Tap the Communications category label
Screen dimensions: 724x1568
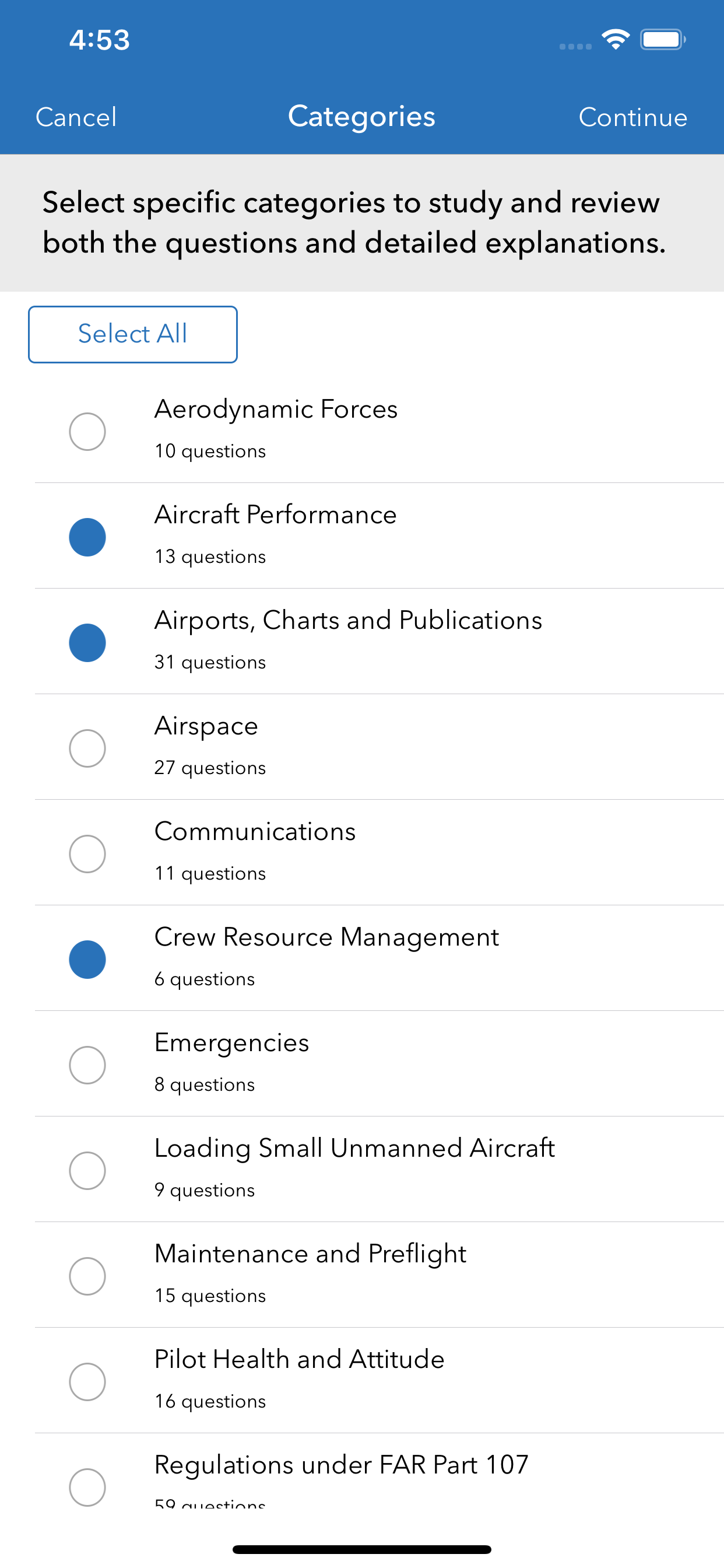pos(255,831)
